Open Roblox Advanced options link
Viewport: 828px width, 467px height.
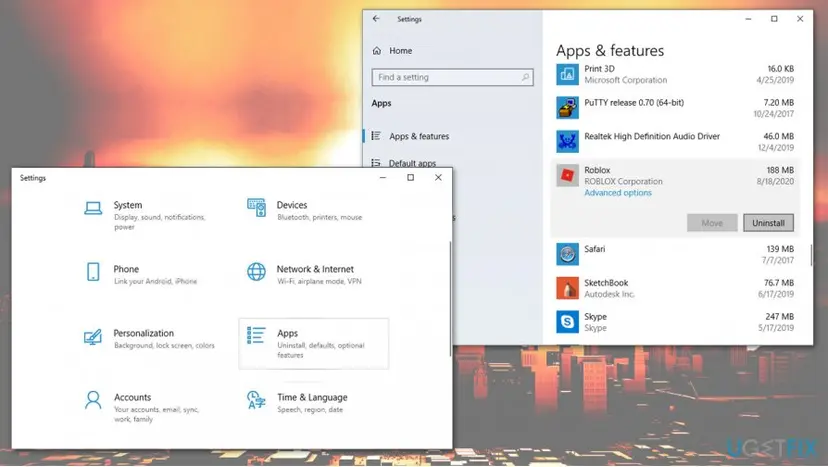(618, 193)
